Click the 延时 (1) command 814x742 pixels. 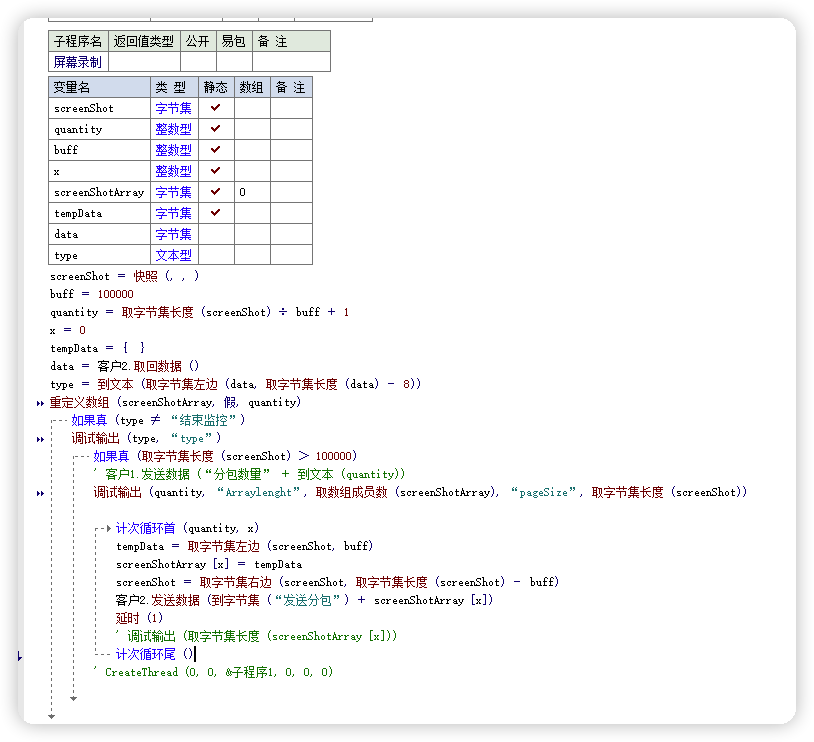pyautogui.click(x=139, y=618)
